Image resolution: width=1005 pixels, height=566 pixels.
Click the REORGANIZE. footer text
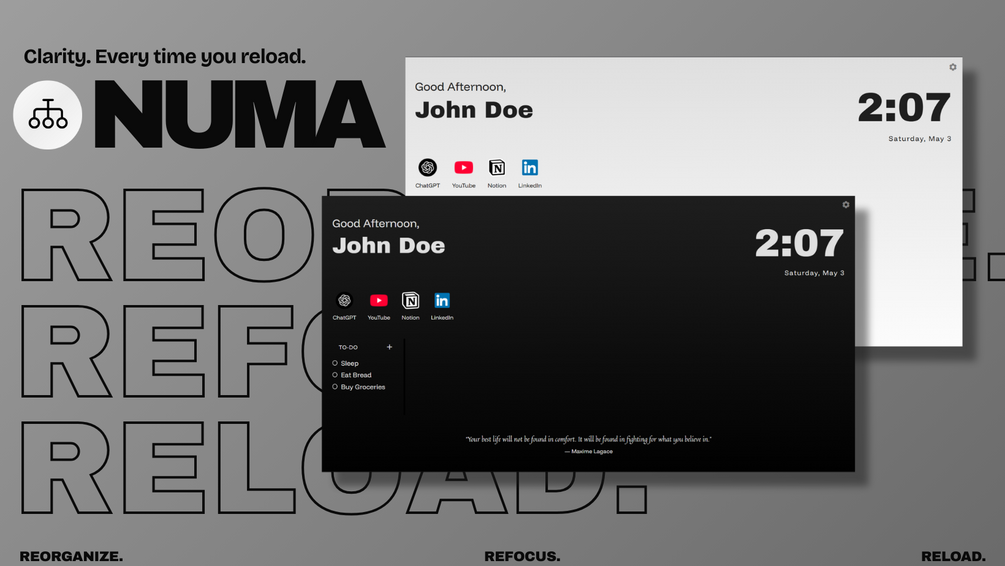click(x=71, y=556)
